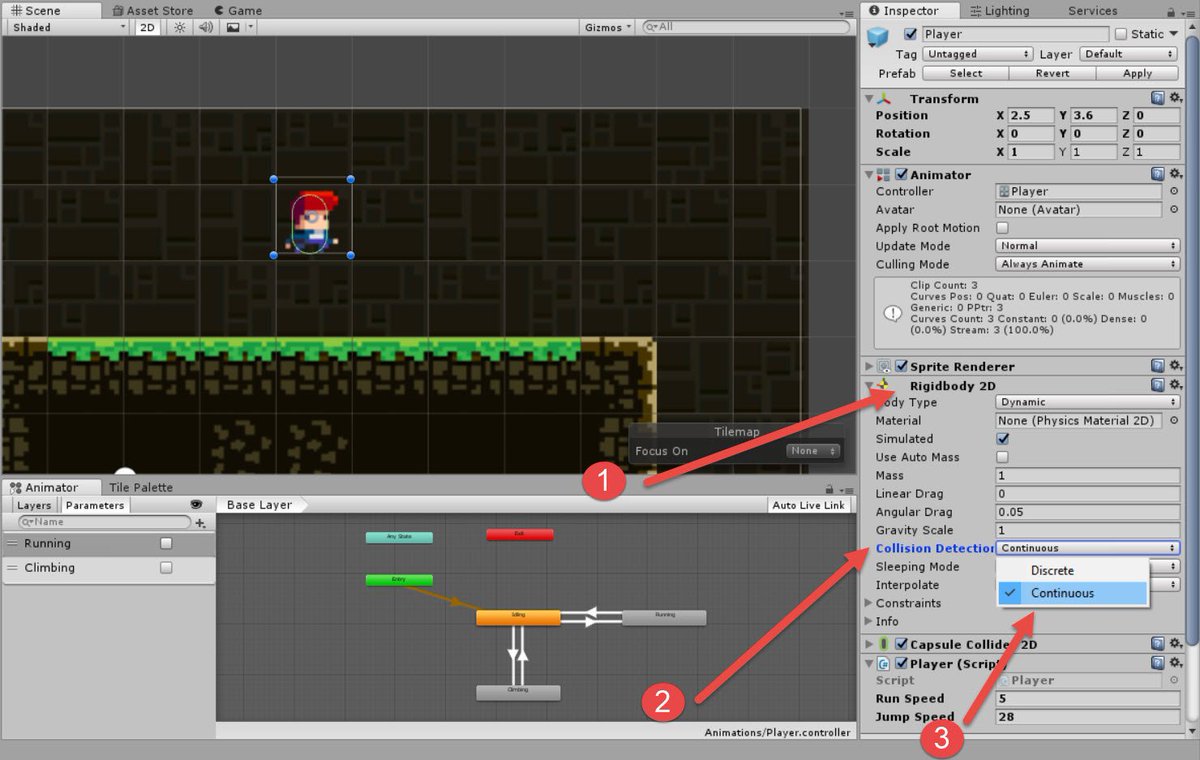Click the add Parameter plus icon in Animator

tap(201, 523)
